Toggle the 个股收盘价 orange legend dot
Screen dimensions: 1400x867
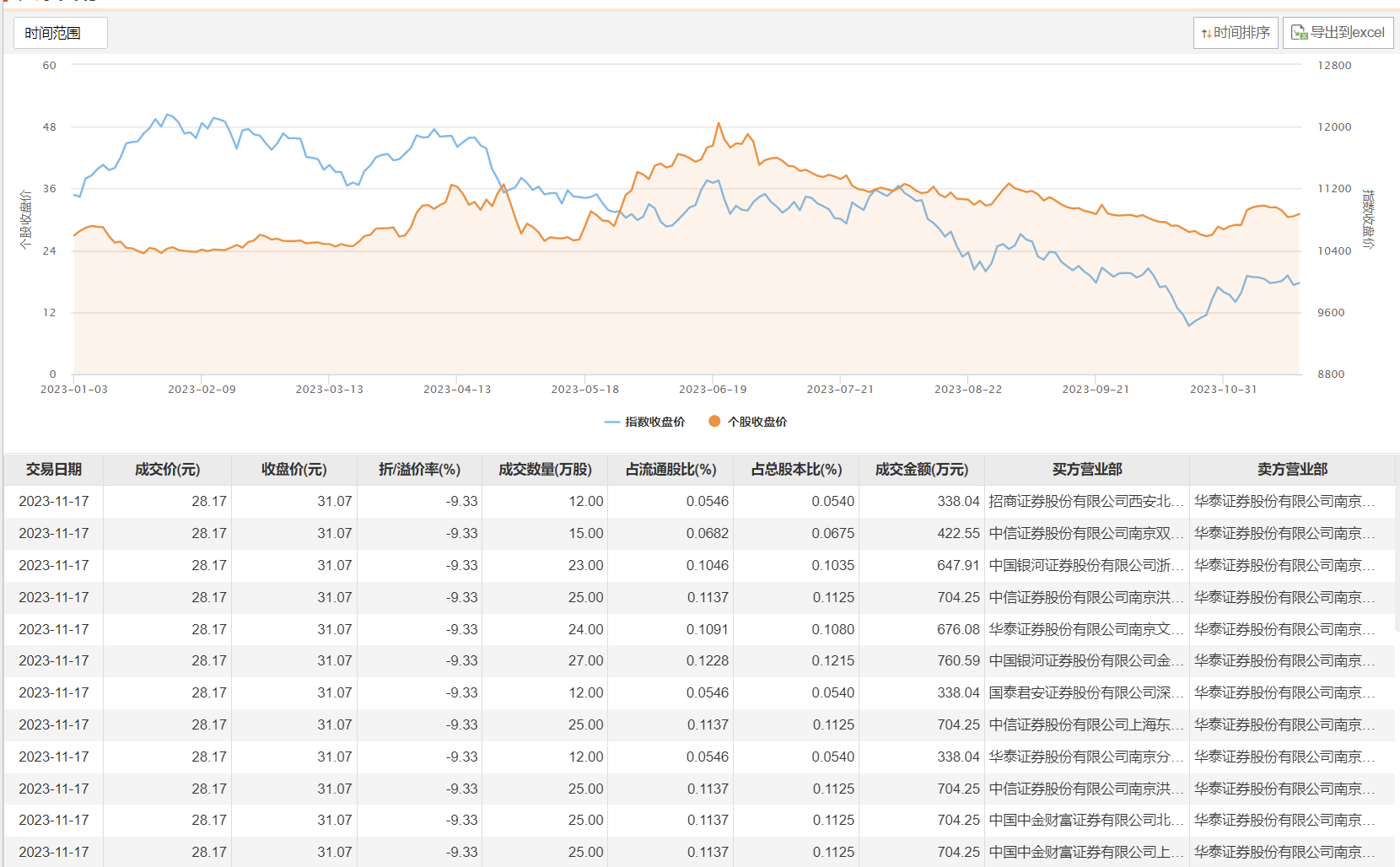tap(714, 422)
